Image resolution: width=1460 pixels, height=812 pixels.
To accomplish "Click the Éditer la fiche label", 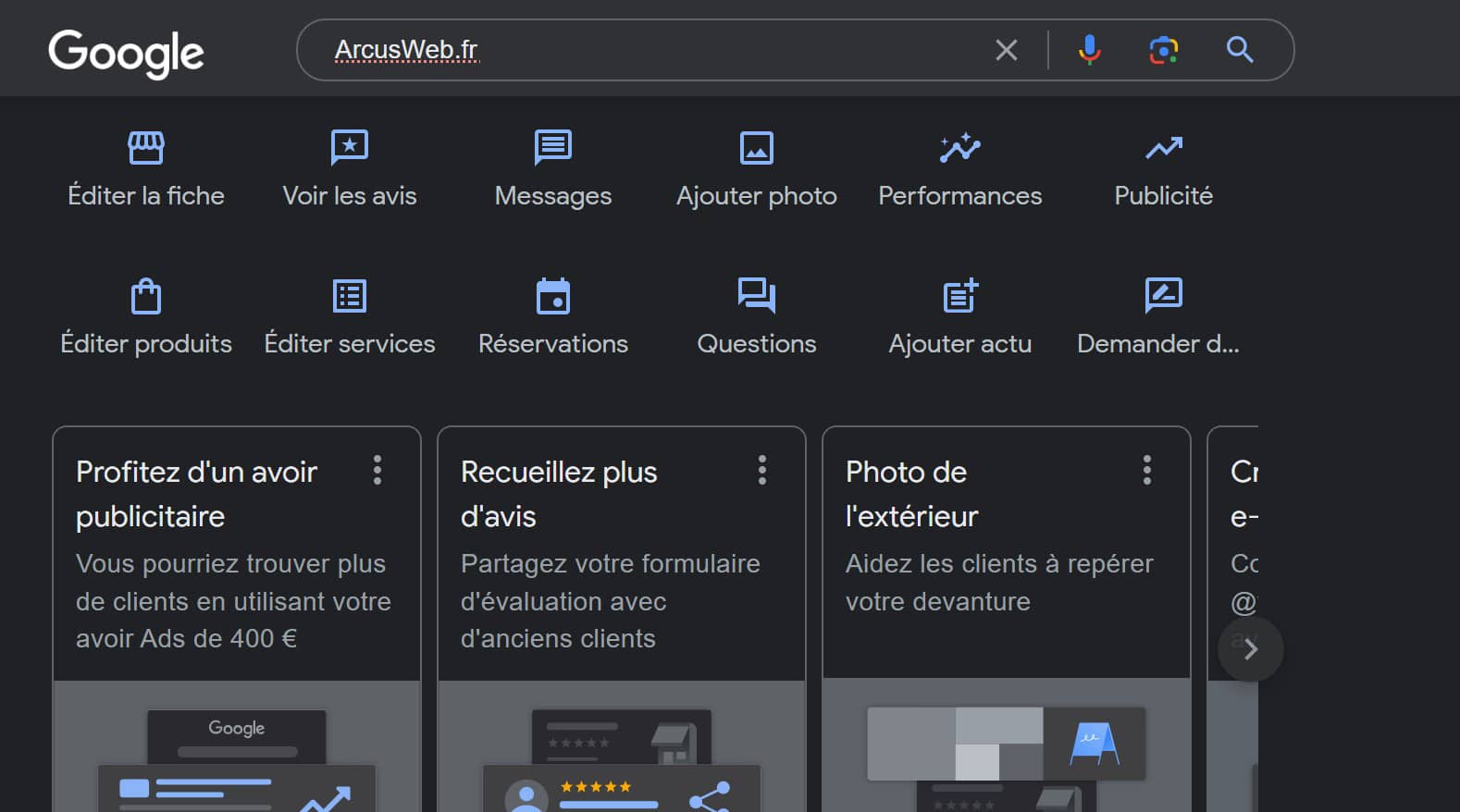I will (x=146, y=196).
